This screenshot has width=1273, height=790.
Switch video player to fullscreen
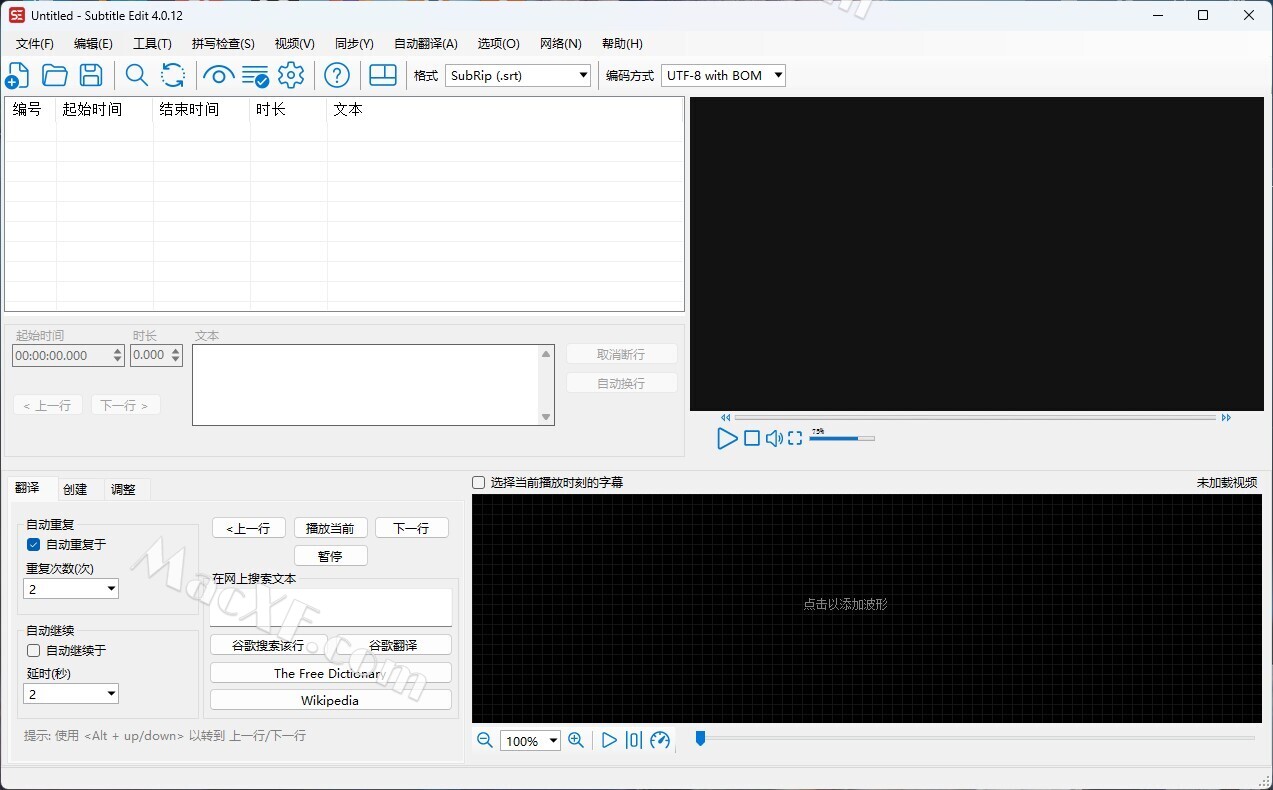tap(795, 438)
